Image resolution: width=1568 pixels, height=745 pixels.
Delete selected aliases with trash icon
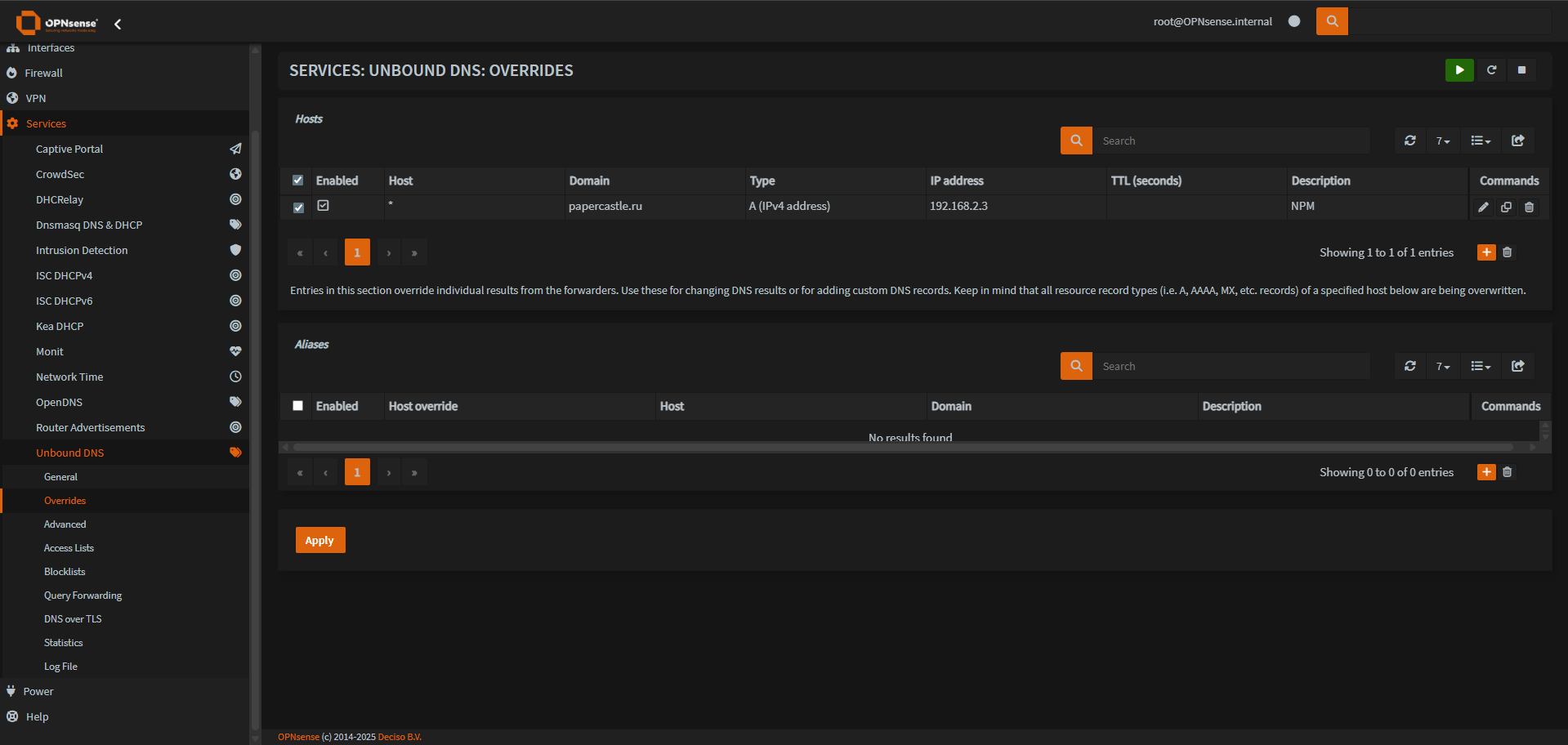pyautogui.click(x=1508, y=472)
